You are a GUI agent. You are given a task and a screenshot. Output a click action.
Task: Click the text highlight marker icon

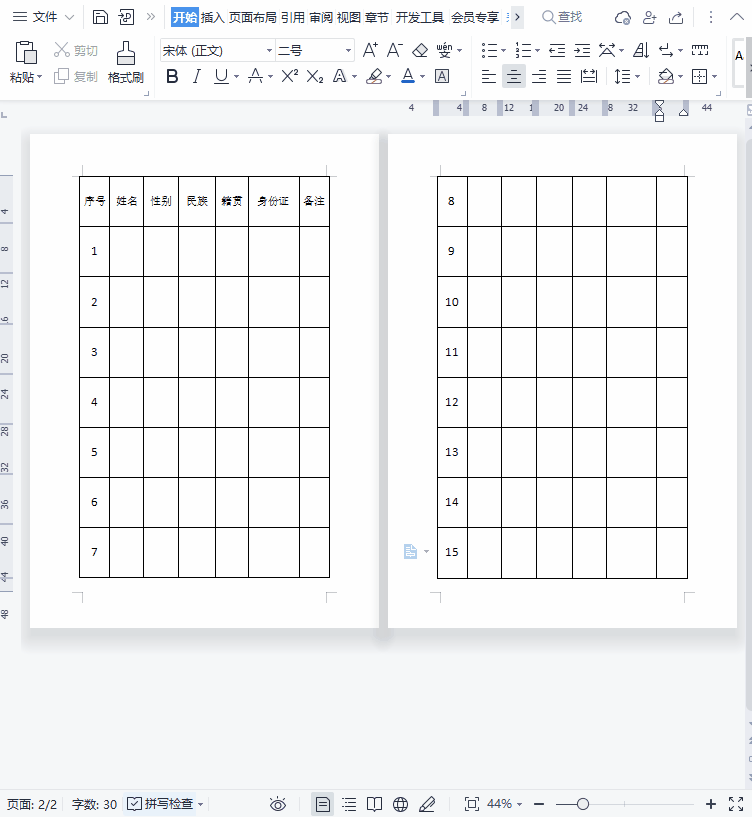375,77
